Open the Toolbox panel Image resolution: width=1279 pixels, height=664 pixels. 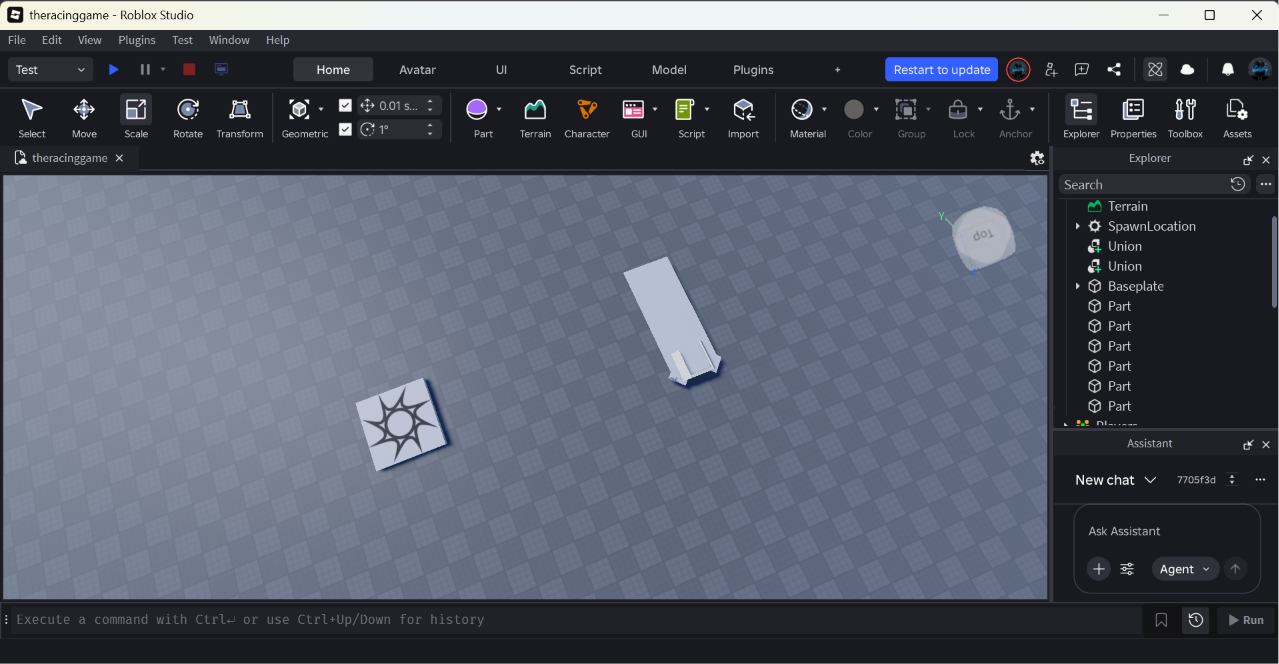1185,117
